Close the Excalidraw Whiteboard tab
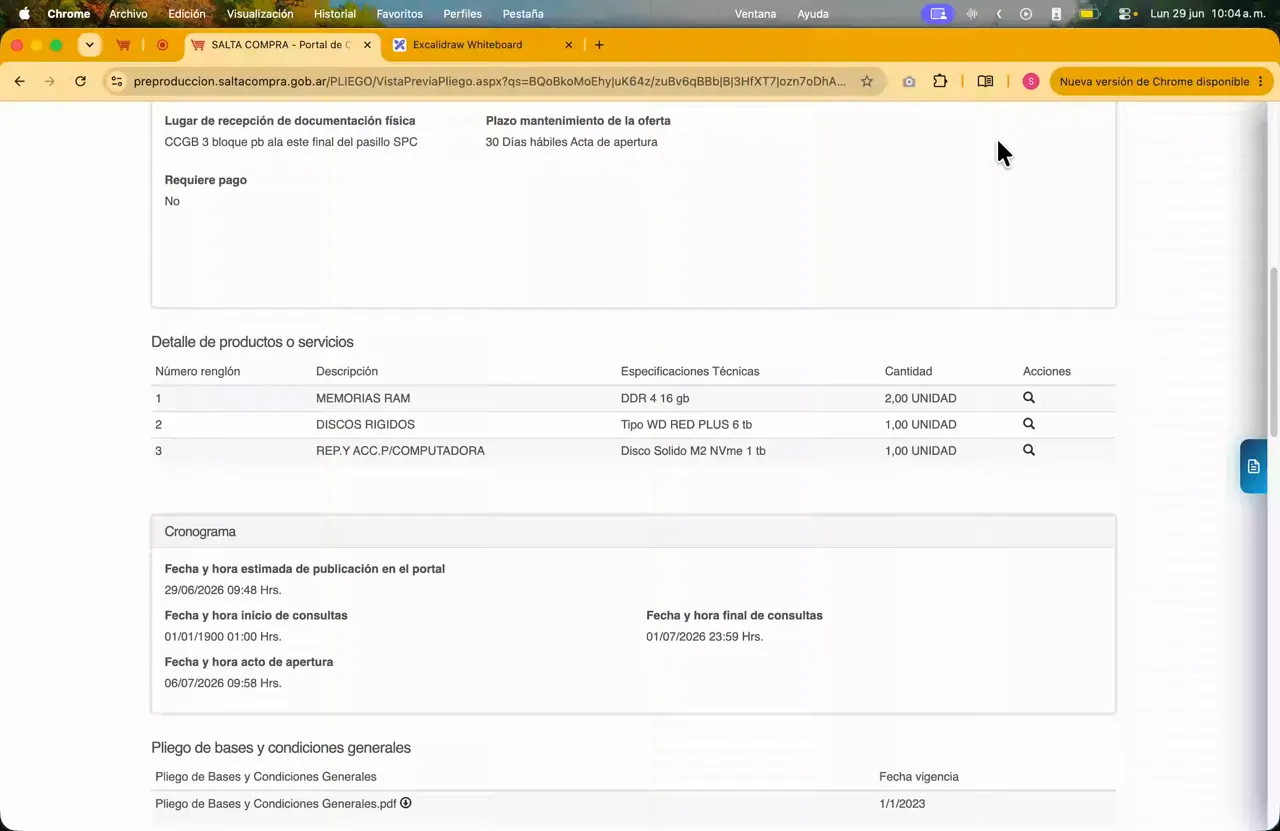Viewport: 1280px width, 831px height. [x=569, y=45]
